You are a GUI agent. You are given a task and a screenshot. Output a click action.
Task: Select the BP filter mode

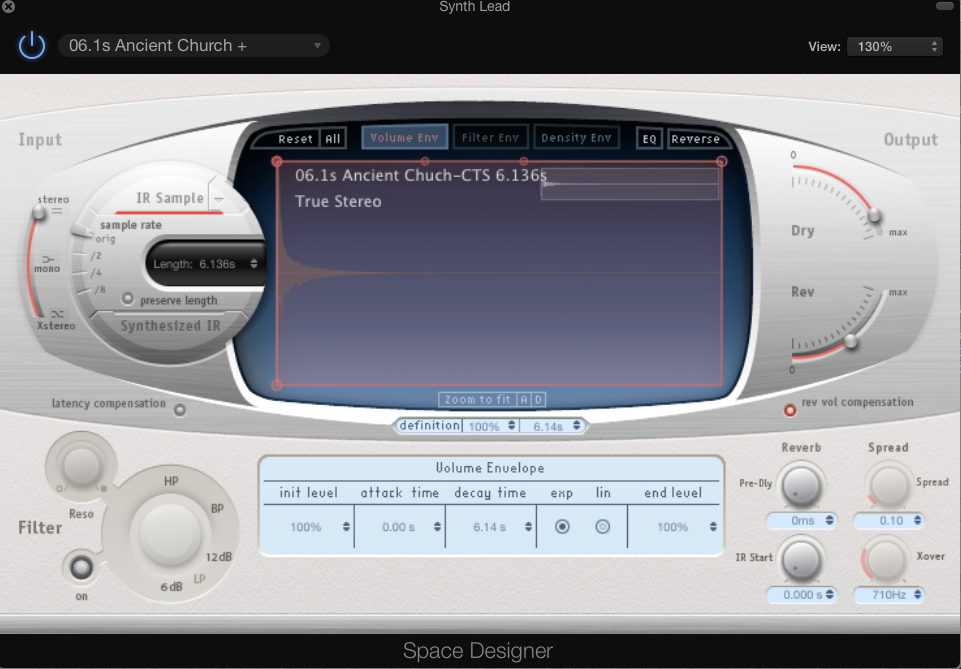217,508
